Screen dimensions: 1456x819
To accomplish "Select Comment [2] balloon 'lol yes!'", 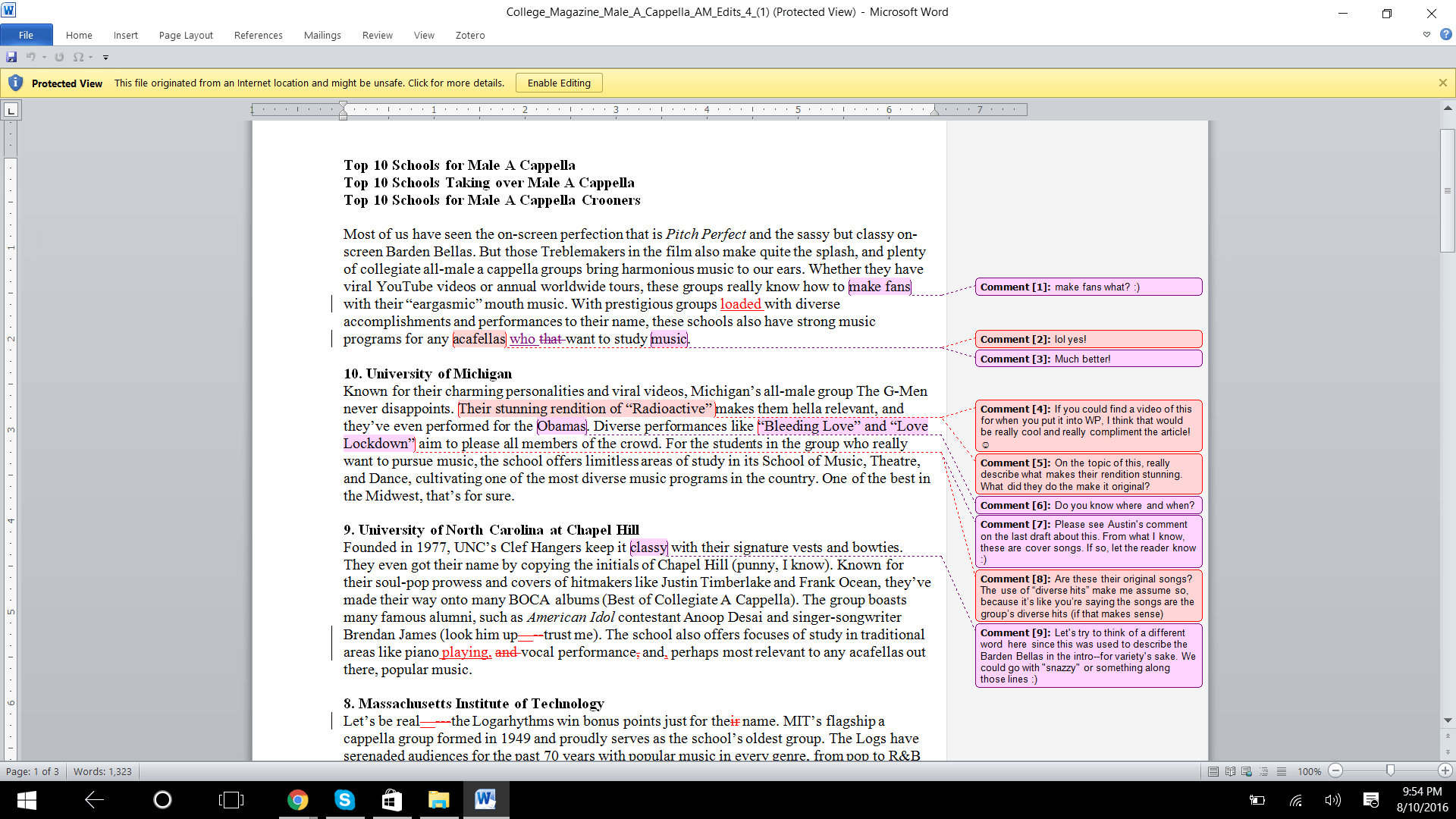I will pos(1088,339).
